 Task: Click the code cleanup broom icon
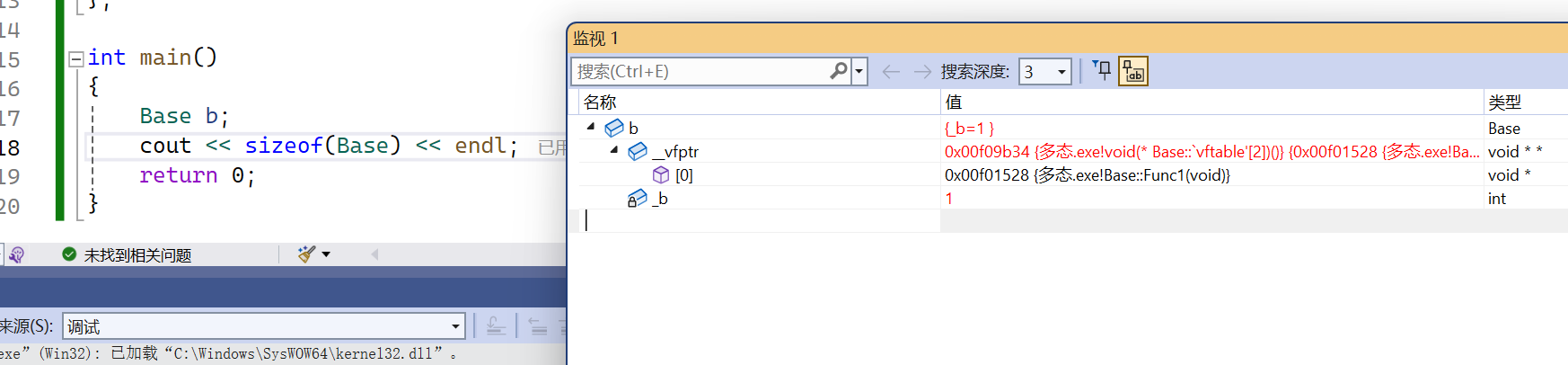point(306,254)
